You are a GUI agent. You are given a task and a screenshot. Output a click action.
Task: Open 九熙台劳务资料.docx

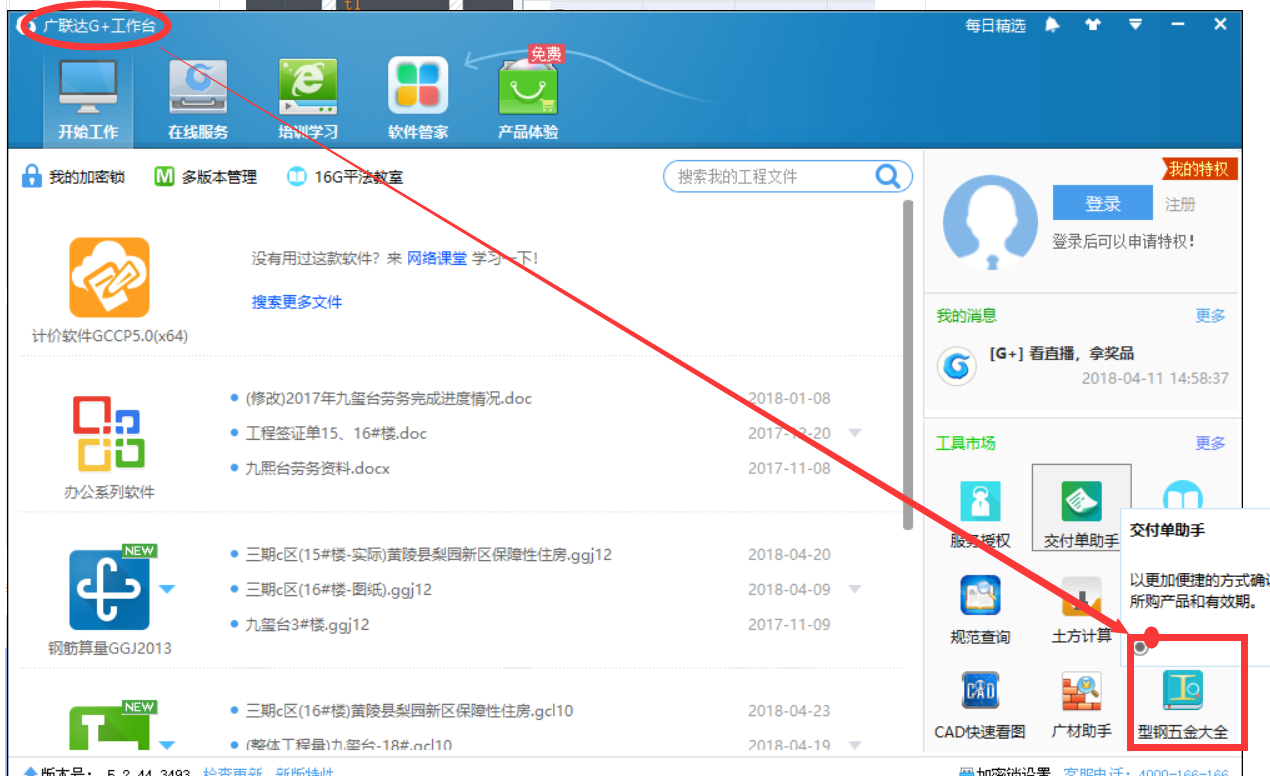pos(318,468)
